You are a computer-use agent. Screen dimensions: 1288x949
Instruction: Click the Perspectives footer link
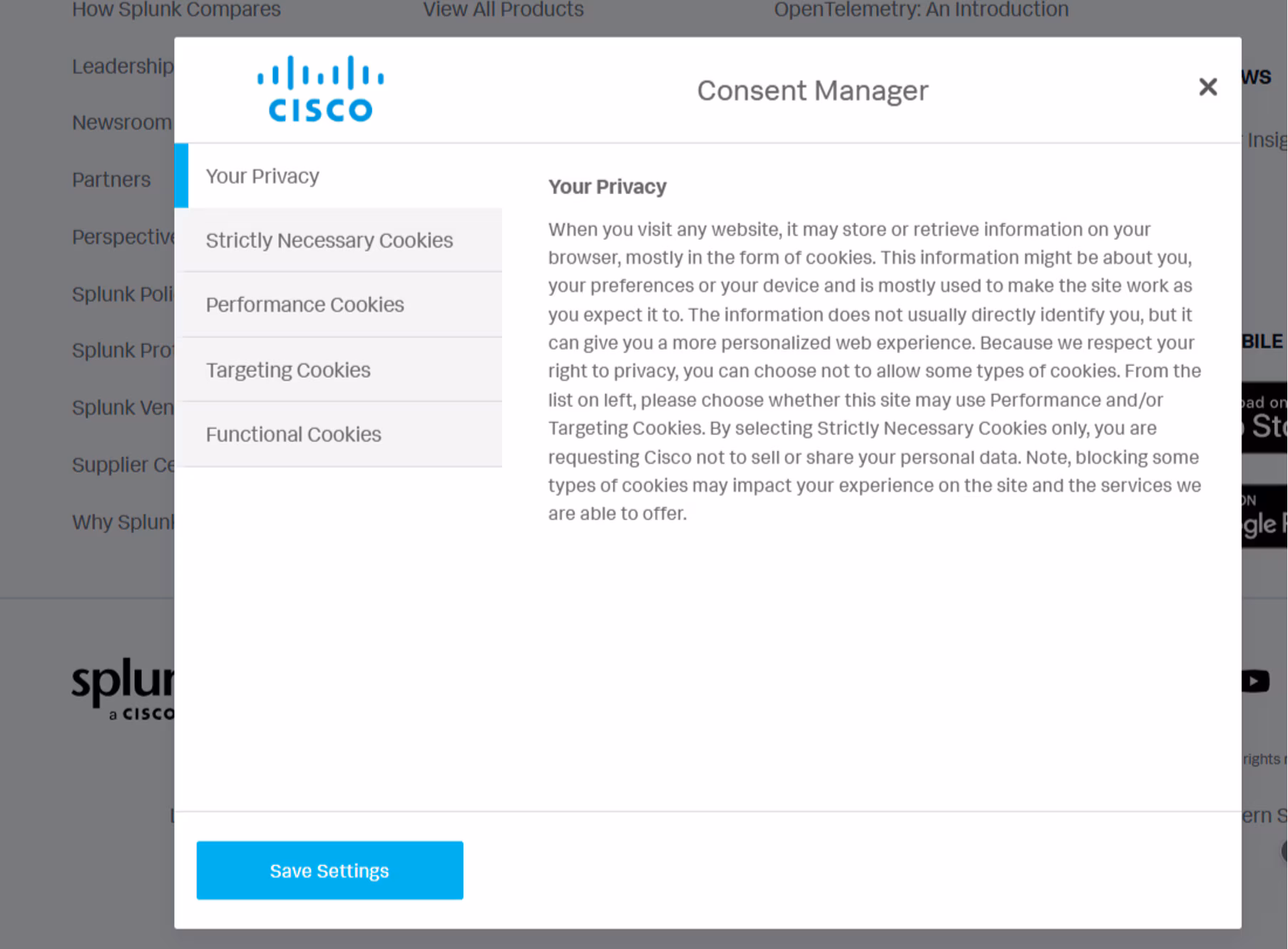pyautogui.click(x=123, y=237)
